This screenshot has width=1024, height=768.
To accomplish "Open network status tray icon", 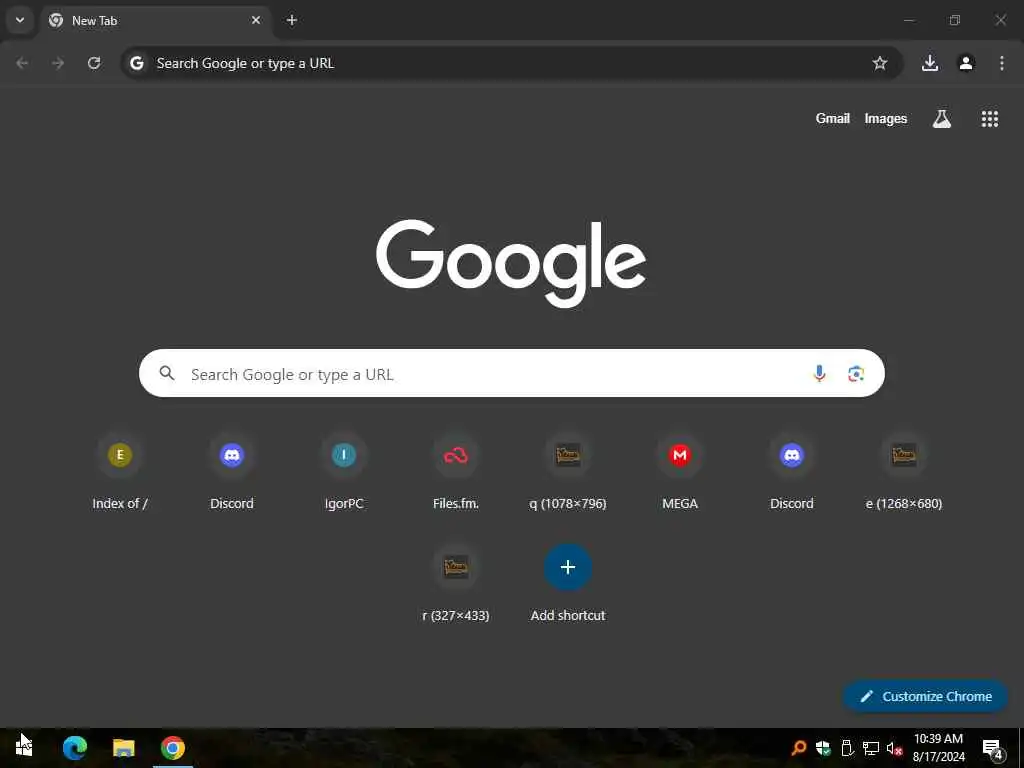I will tap(871, 748).
